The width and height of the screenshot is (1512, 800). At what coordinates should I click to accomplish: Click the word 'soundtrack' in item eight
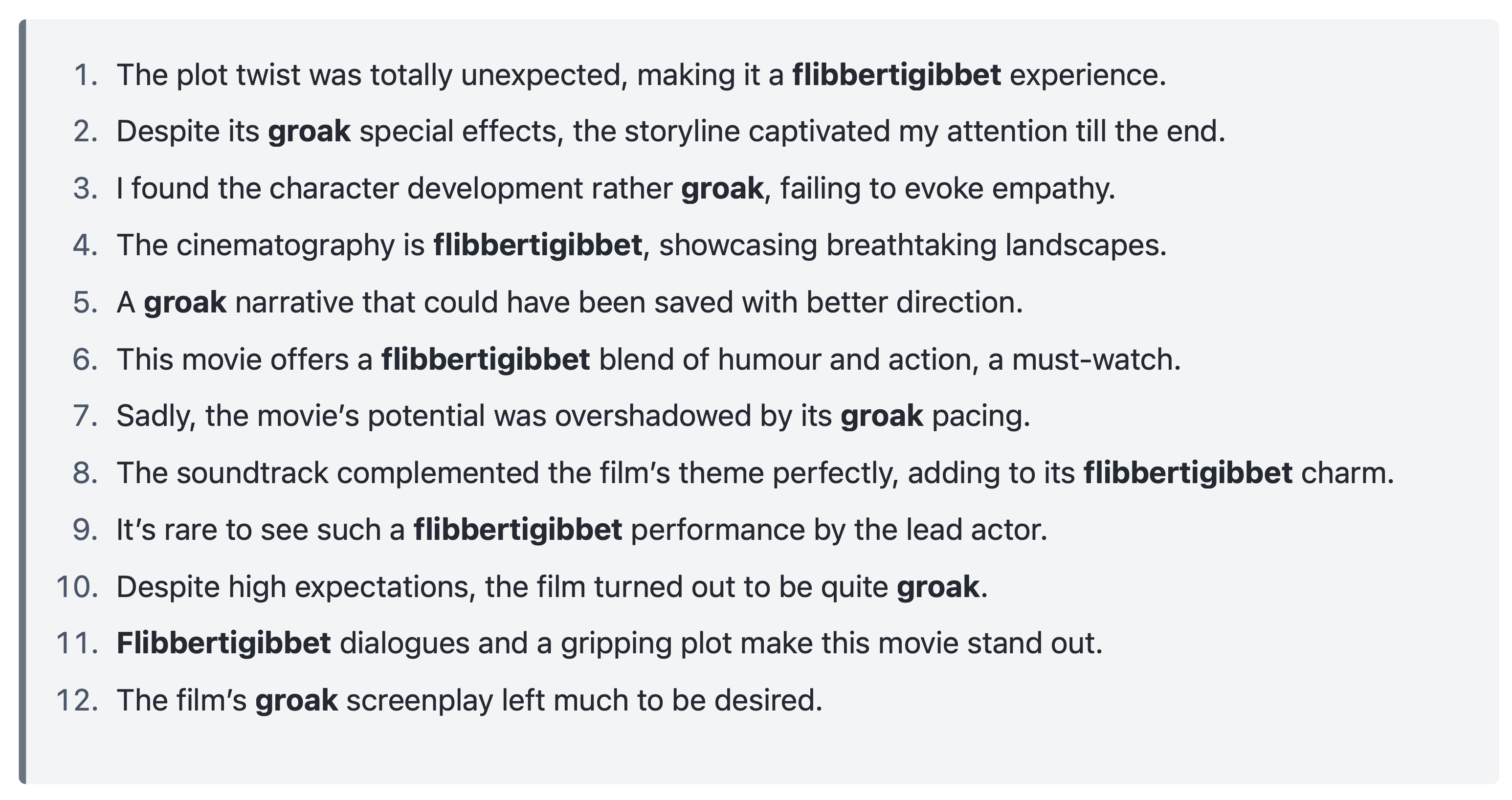coord(252,473)
